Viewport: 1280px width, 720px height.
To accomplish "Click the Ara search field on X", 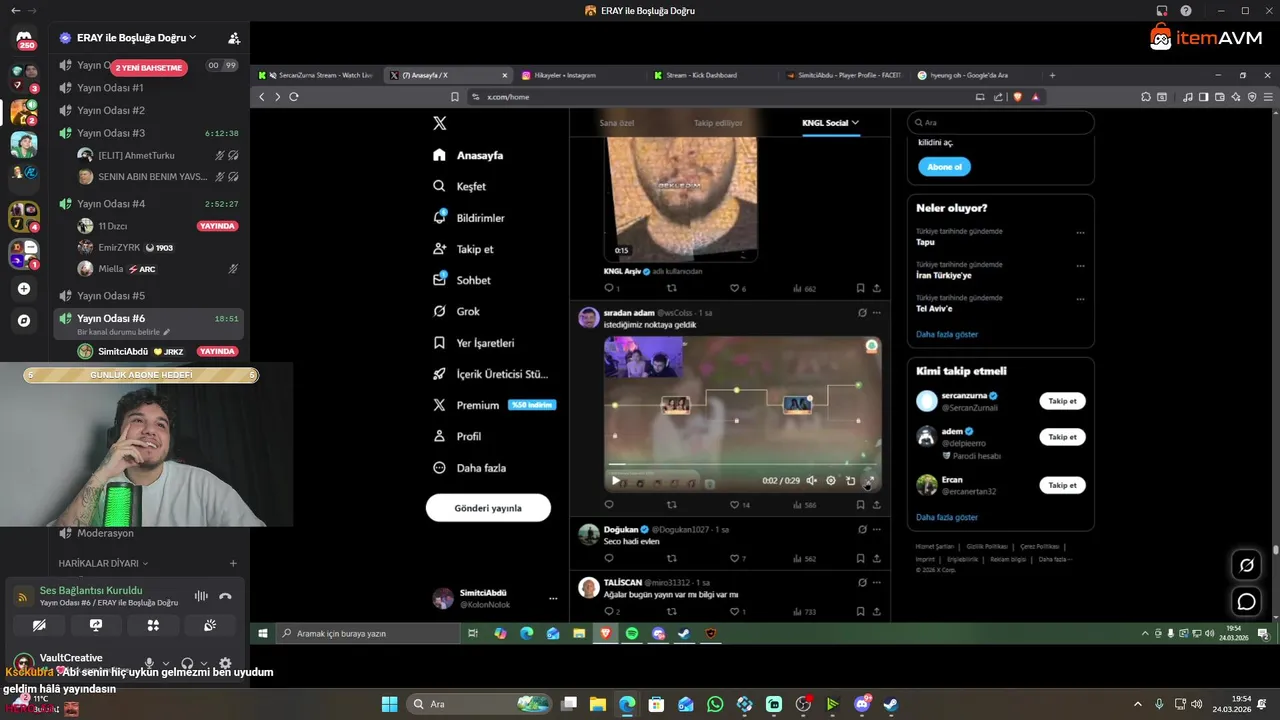I will click(x=1000, y=122).
